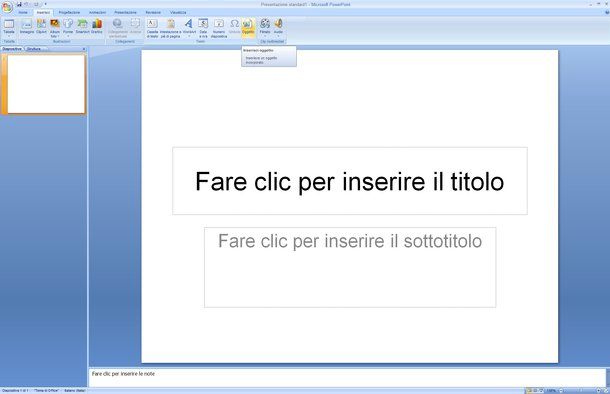Open the quick access toolbar customize arrow
The width and height of the screenshot is (610, 394).
[x=46, y=4]
